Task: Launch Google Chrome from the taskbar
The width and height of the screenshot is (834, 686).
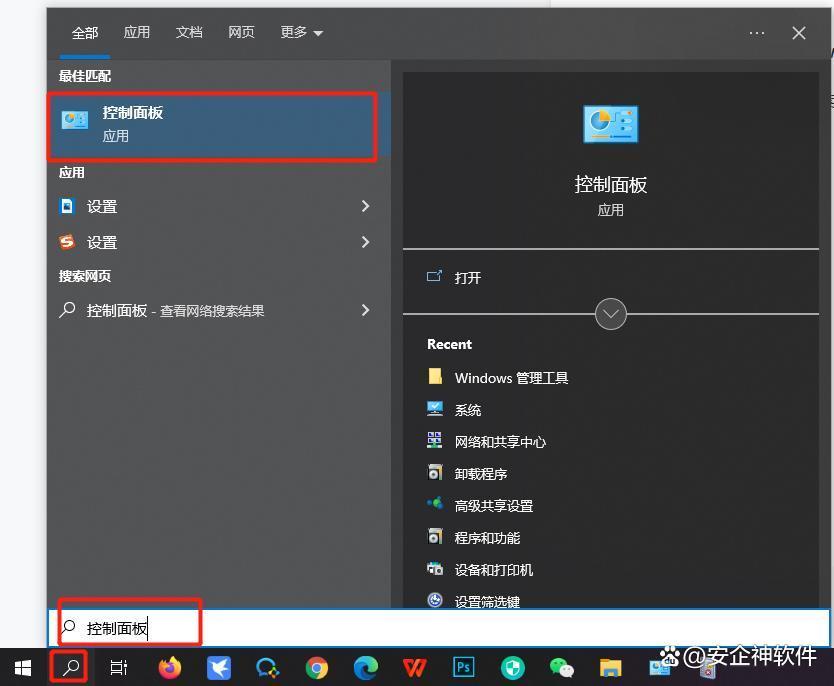Action: coord(317,668)
